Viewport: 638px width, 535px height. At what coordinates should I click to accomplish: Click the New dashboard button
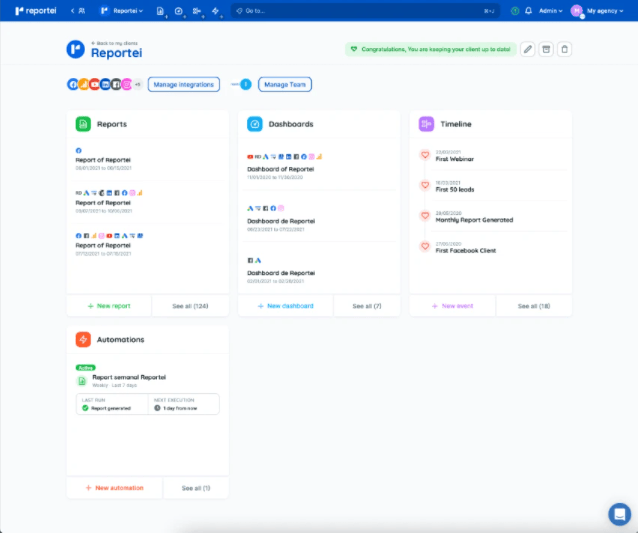pos(286,306)
